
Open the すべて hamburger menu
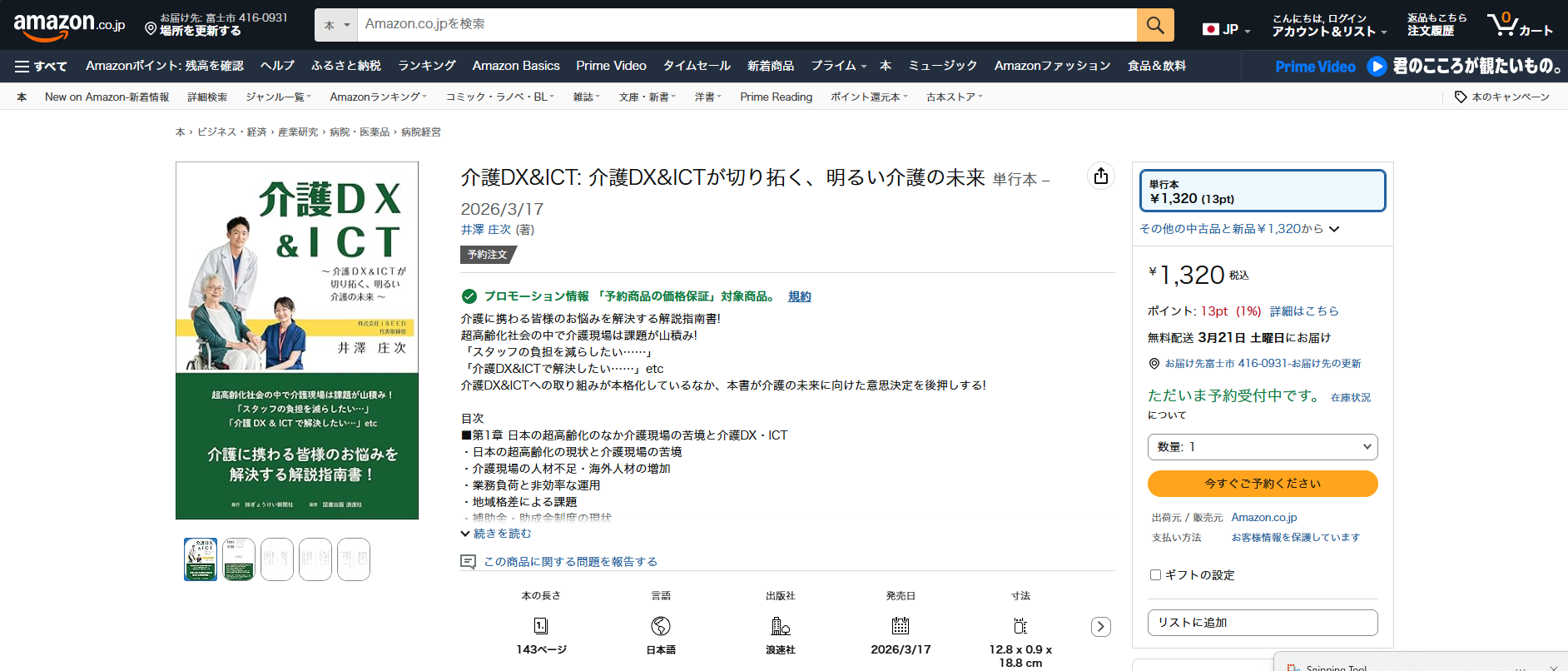[x=41, y=66]
